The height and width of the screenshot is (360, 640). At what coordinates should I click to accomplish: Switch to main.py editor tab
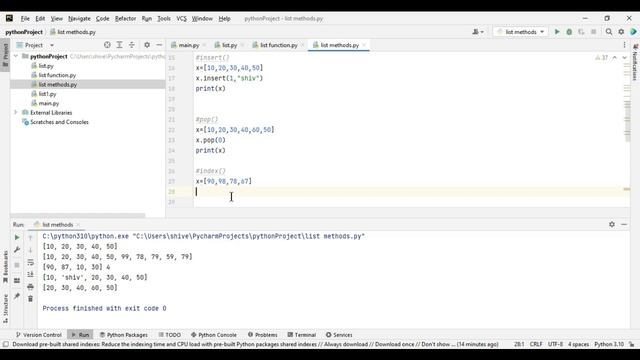point(188,45)
